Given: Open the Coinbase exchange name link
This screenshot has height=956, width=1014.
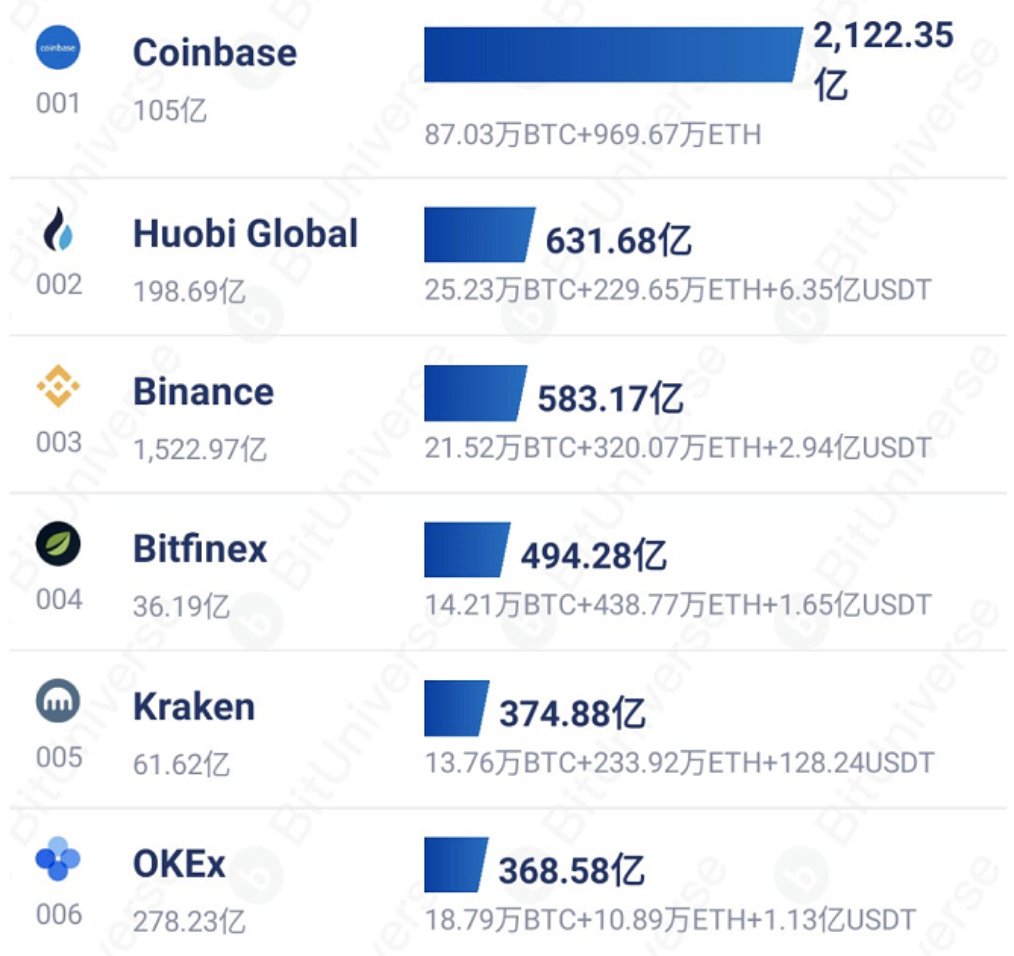Looking at the screenshot, I should (x=214, y=52).
